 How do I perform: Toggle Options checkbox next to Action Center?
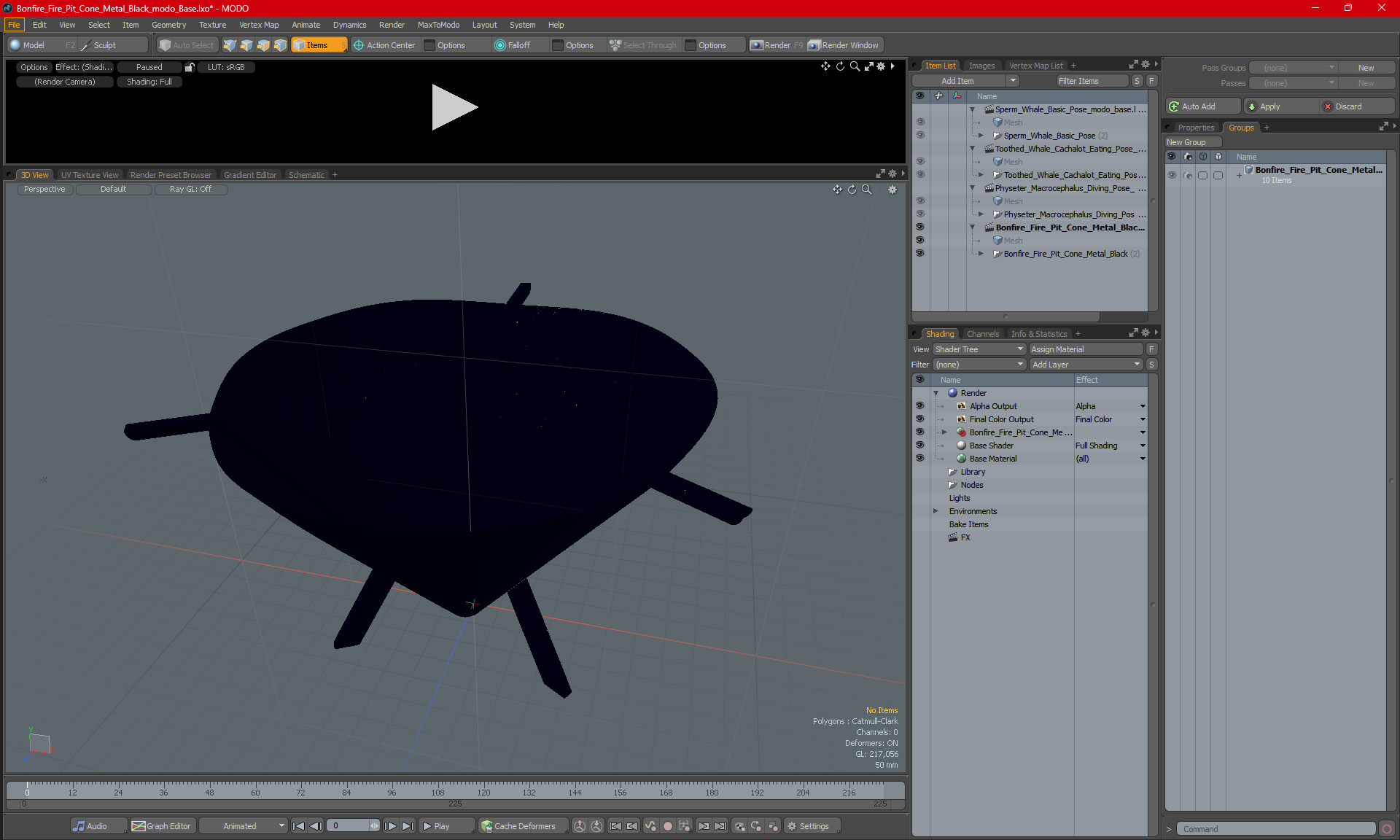coord(430,45)
